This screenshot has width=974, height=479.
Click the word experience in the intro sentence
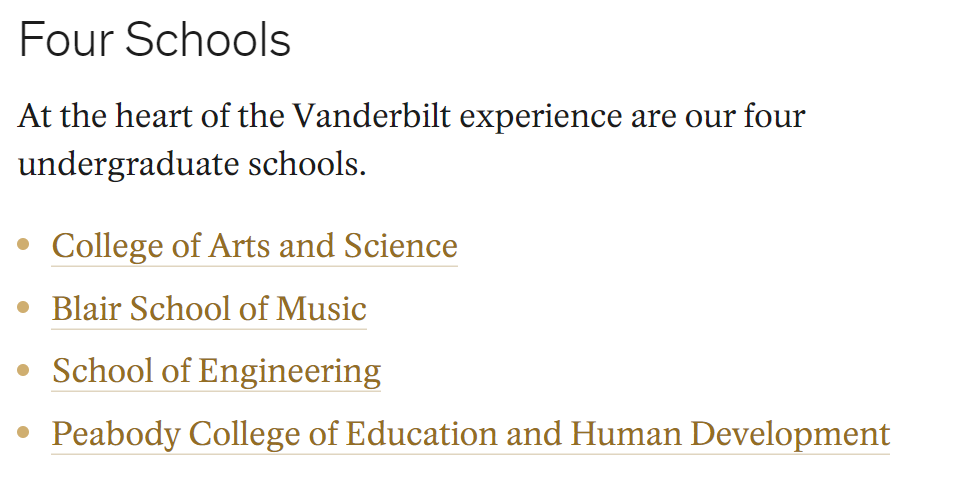pos(540,117)
